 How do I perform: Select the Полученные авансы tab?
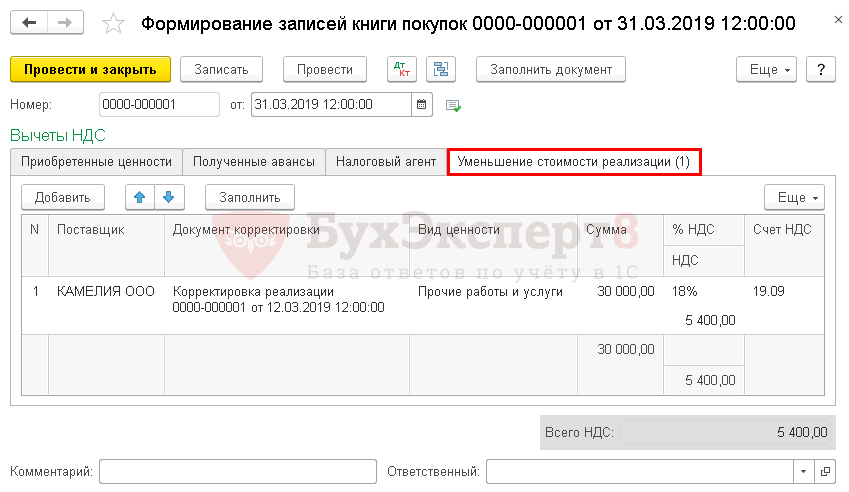(254, 162)
